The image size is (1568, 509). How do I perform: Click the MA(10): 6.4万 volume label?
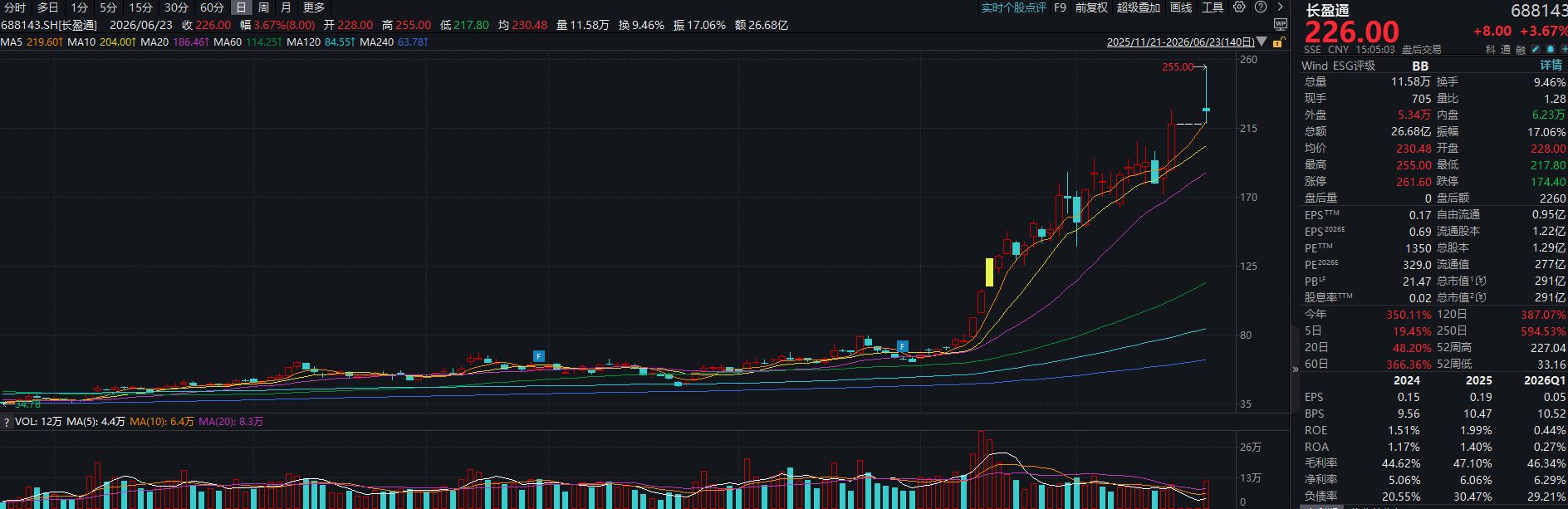162,422
